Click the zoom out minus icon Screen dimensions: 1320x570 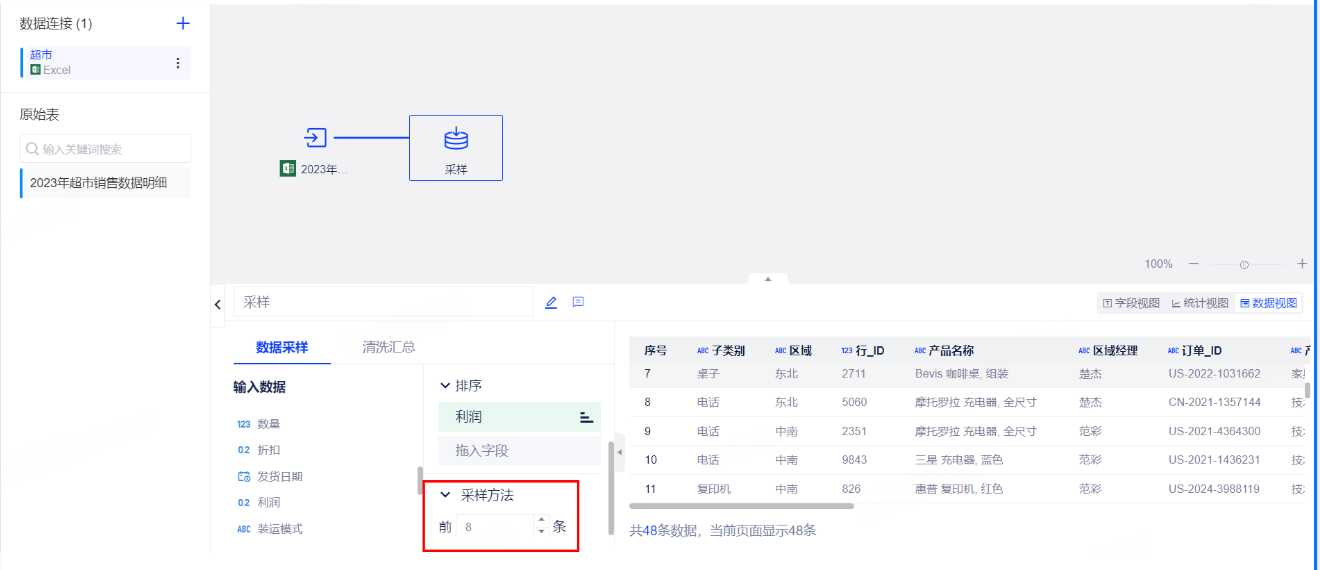pos(1193,264)
